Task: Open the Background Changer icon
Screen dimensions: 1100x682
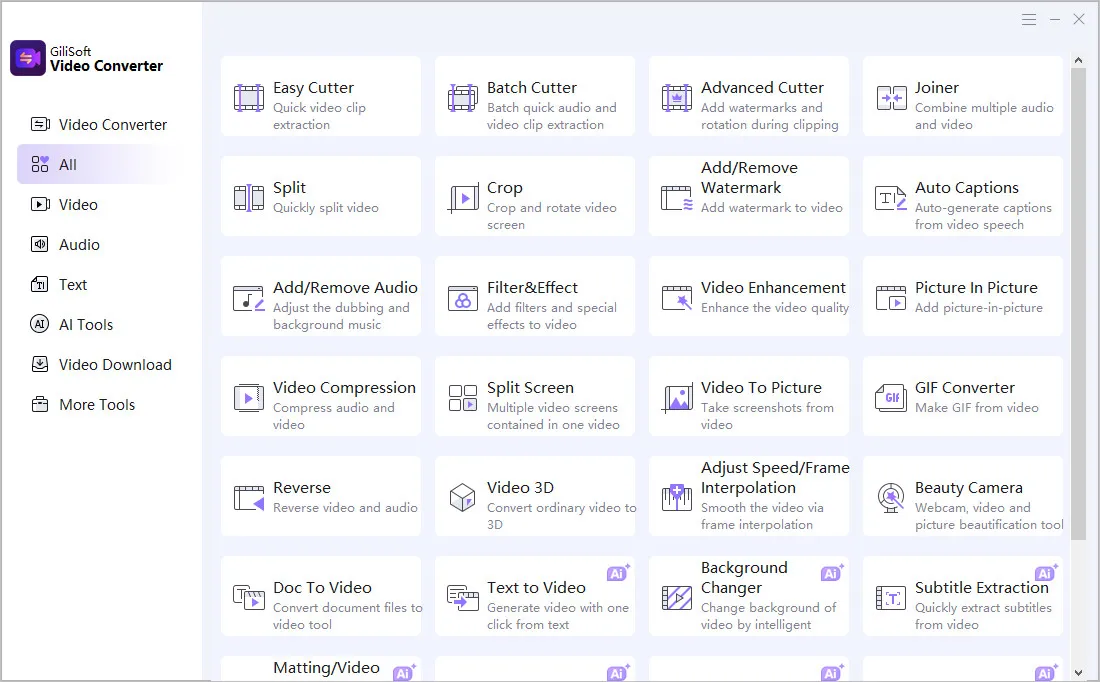Action: [677, 598]
